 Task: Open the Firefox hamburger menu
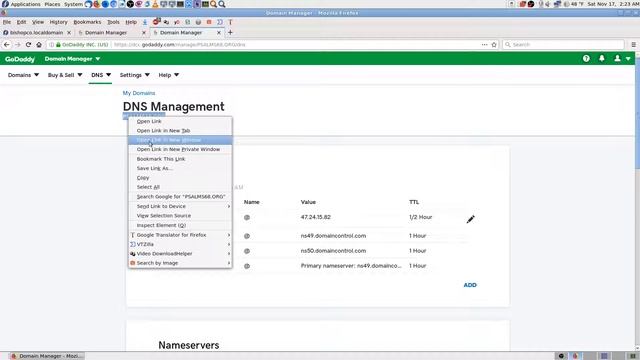pos(633,44)
